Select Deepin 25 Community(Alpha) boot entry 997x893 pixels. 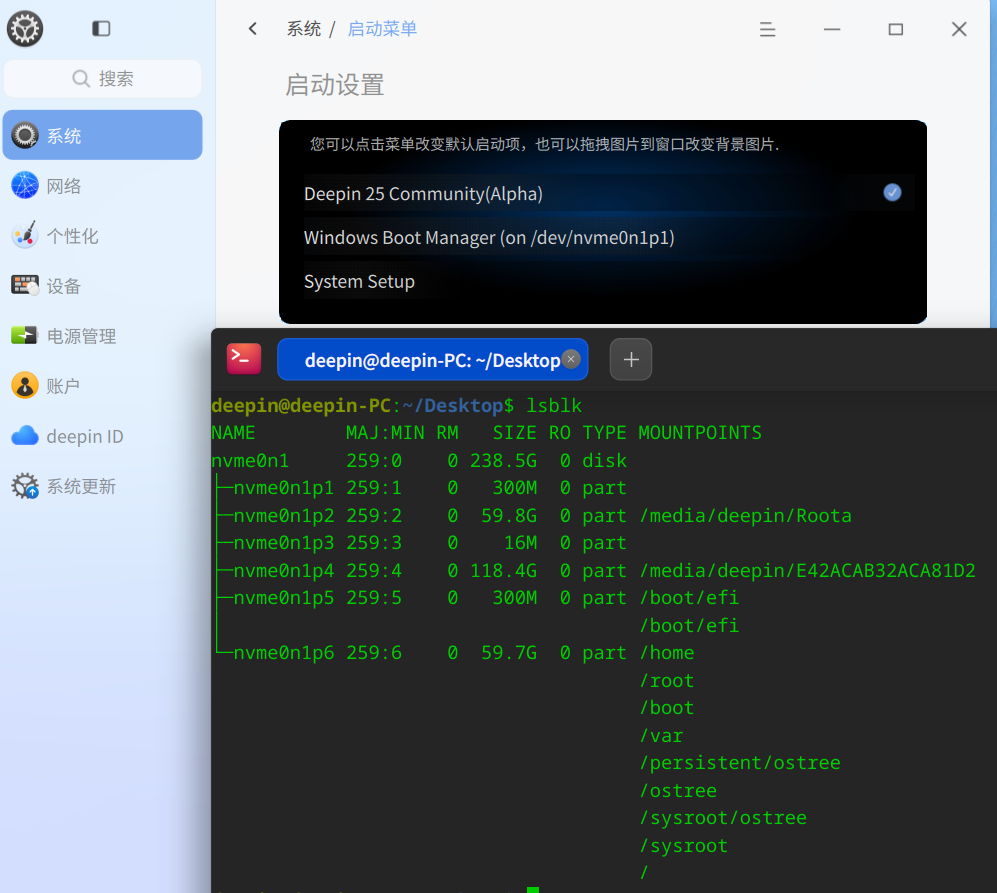(609, 193)
